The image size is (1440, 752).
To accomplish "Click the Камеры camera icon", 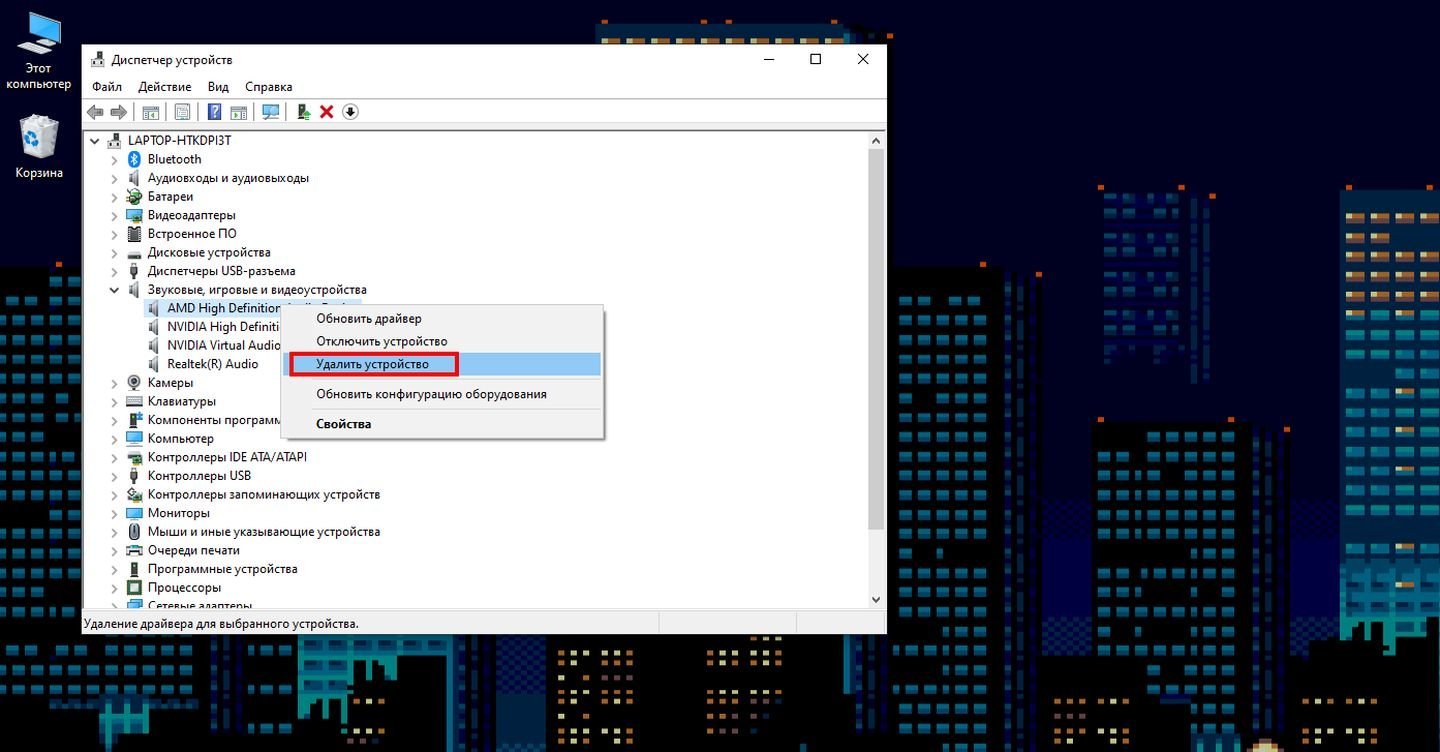I will click(x=135, y=383).
